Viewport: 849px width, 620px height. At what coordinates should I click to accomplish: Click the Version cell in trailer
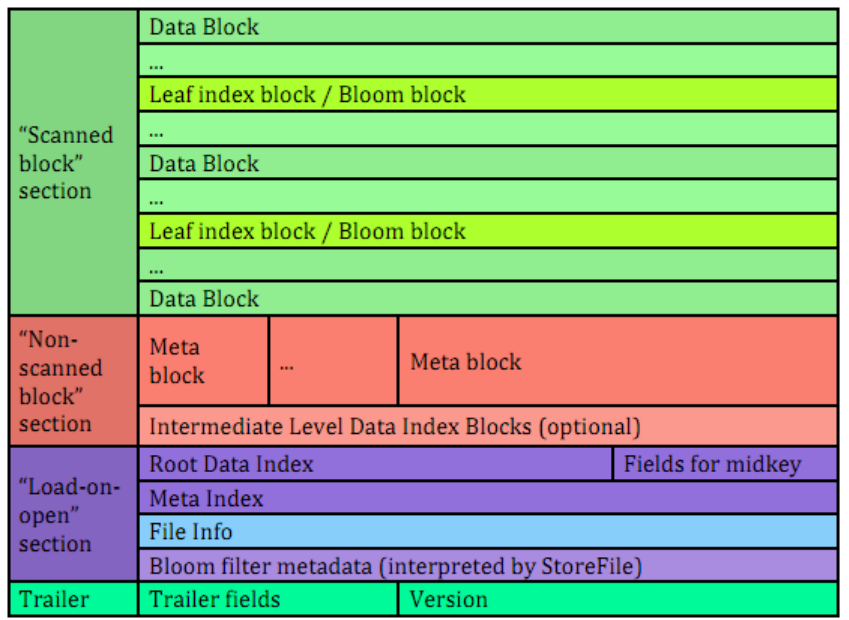click(x=618, y=599)
